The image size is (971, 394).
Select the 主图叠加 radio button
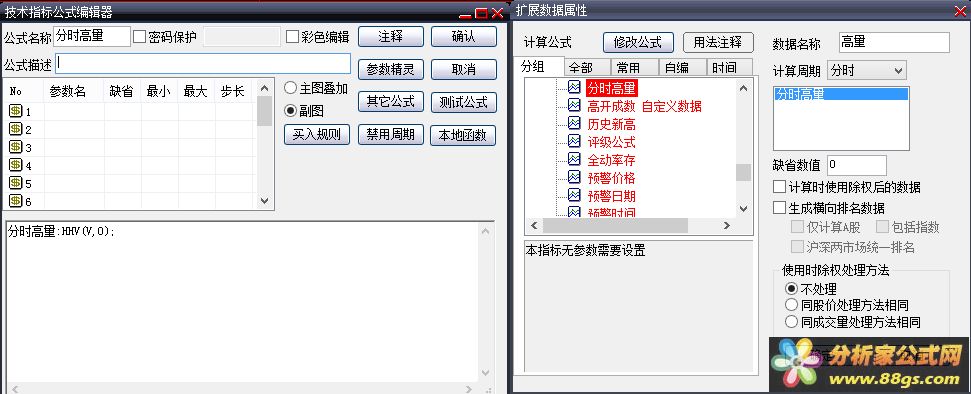pos(290,88)
